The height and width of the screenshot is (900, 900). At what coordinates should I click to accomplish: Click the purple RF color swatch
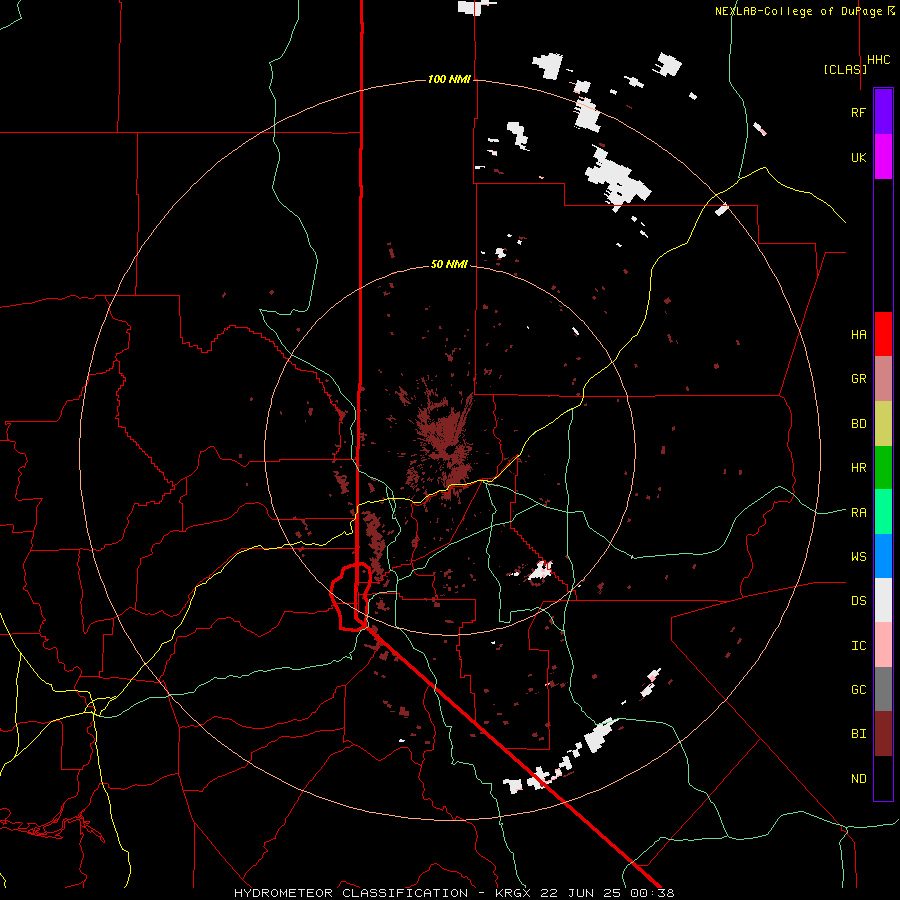[883, 111]
